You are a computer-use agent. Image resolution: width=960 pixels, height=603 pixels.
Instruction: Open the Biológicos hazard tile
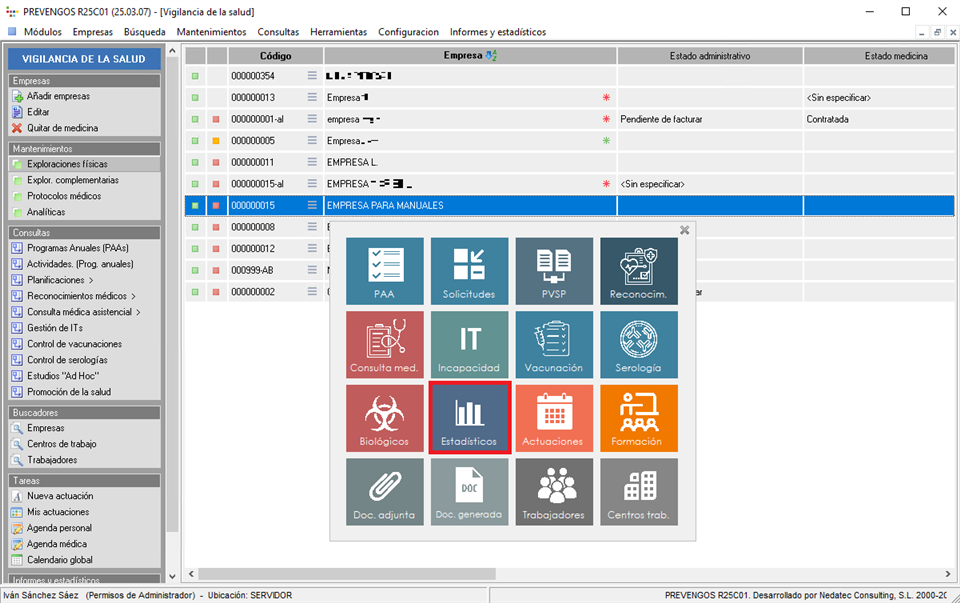click(385, 418)
